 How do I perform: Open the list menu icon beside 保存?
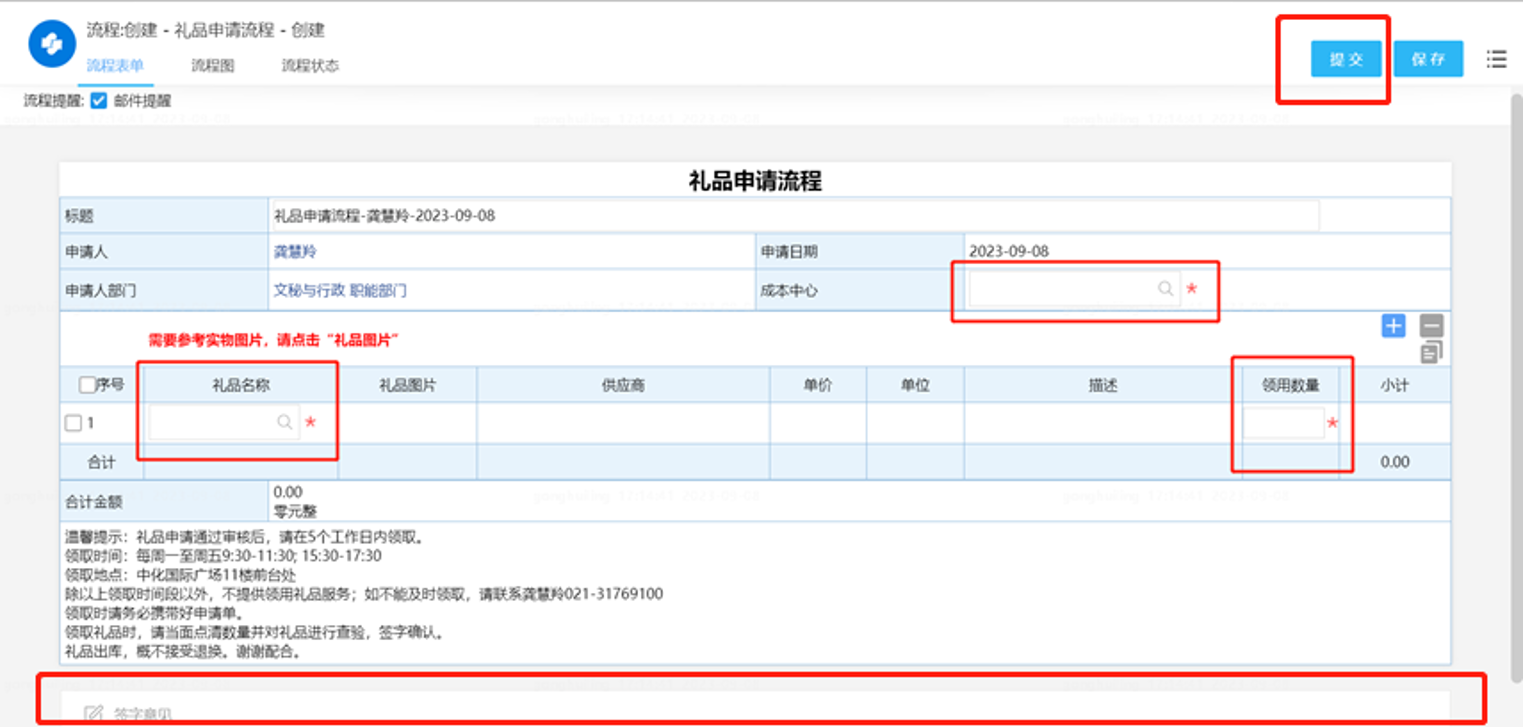tap(1496, 59)
